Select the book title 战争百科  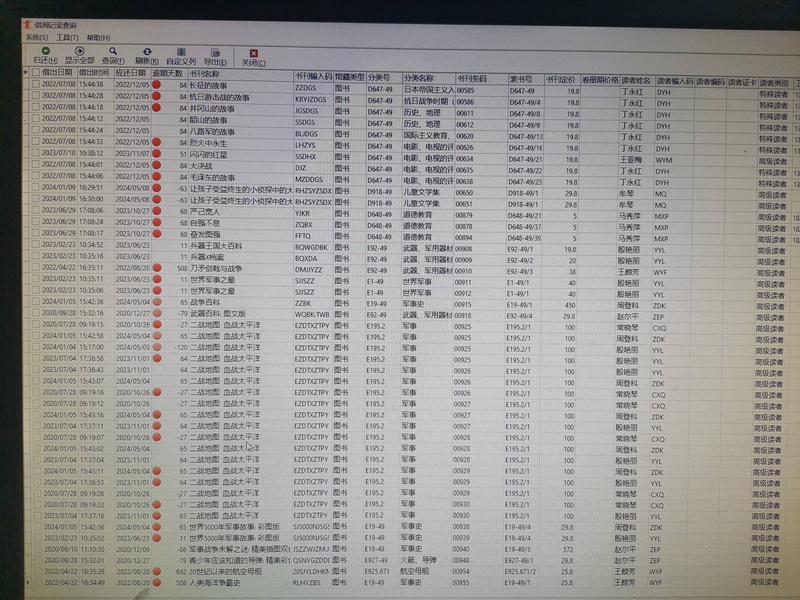click(205, 302)
